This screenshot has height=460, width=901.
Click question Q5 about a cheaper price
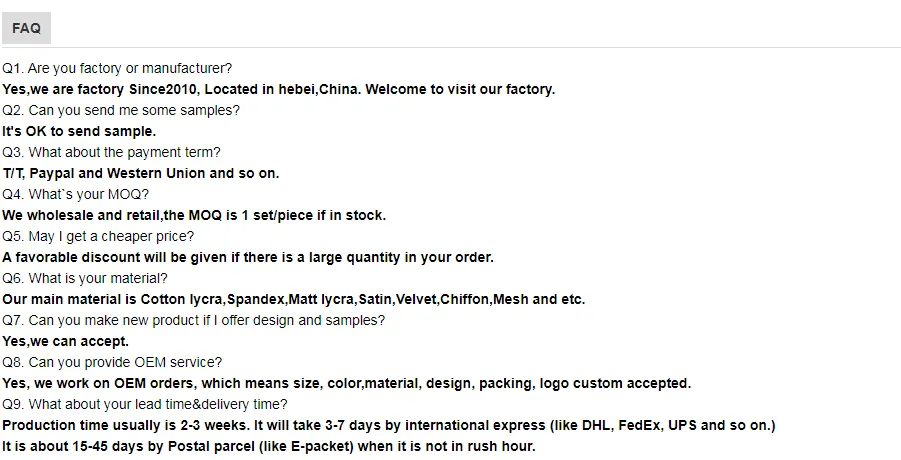point(98,236)
